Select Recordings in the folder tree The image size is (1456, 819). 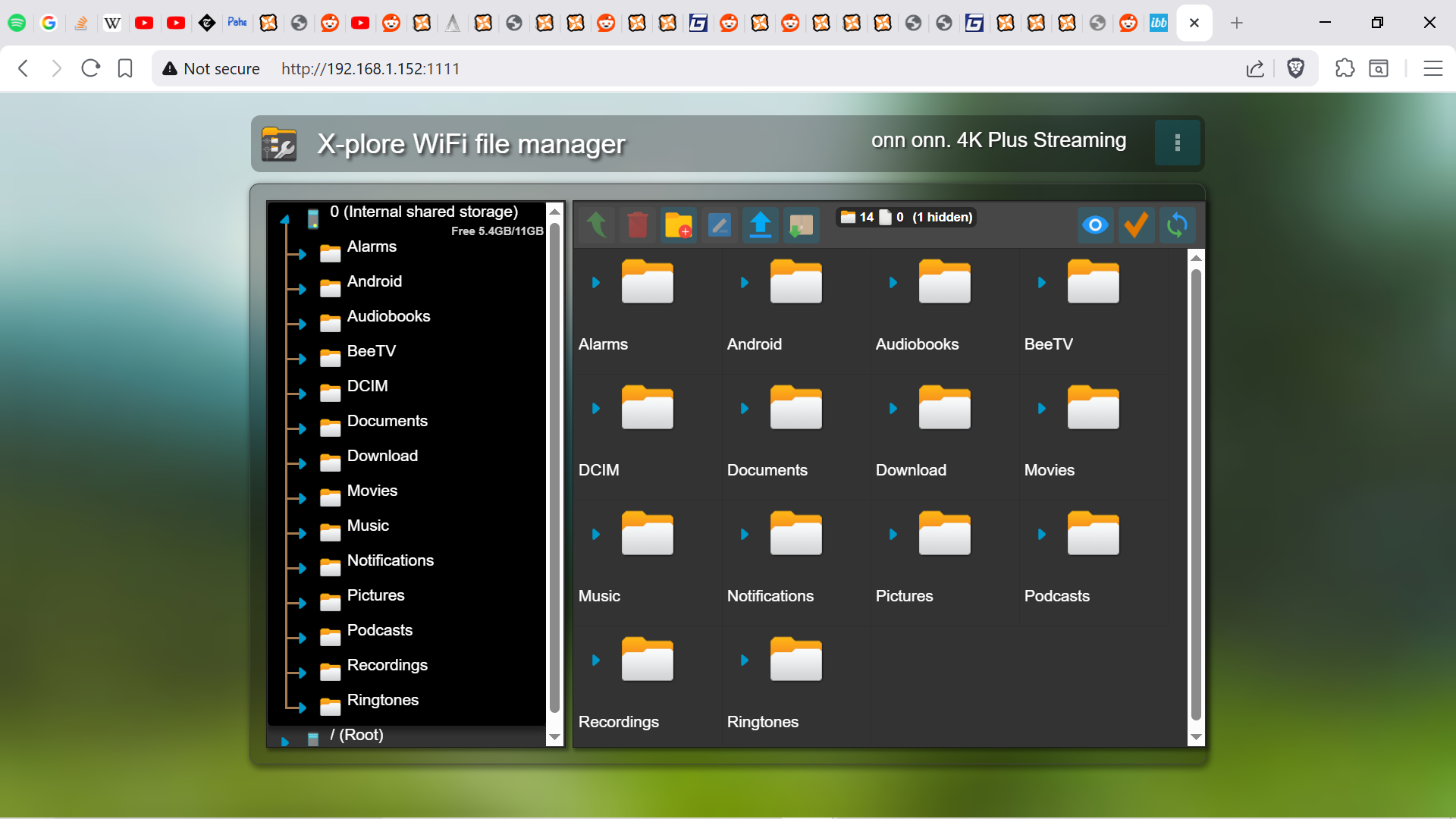pyautogui.click(x=388, y=665)
